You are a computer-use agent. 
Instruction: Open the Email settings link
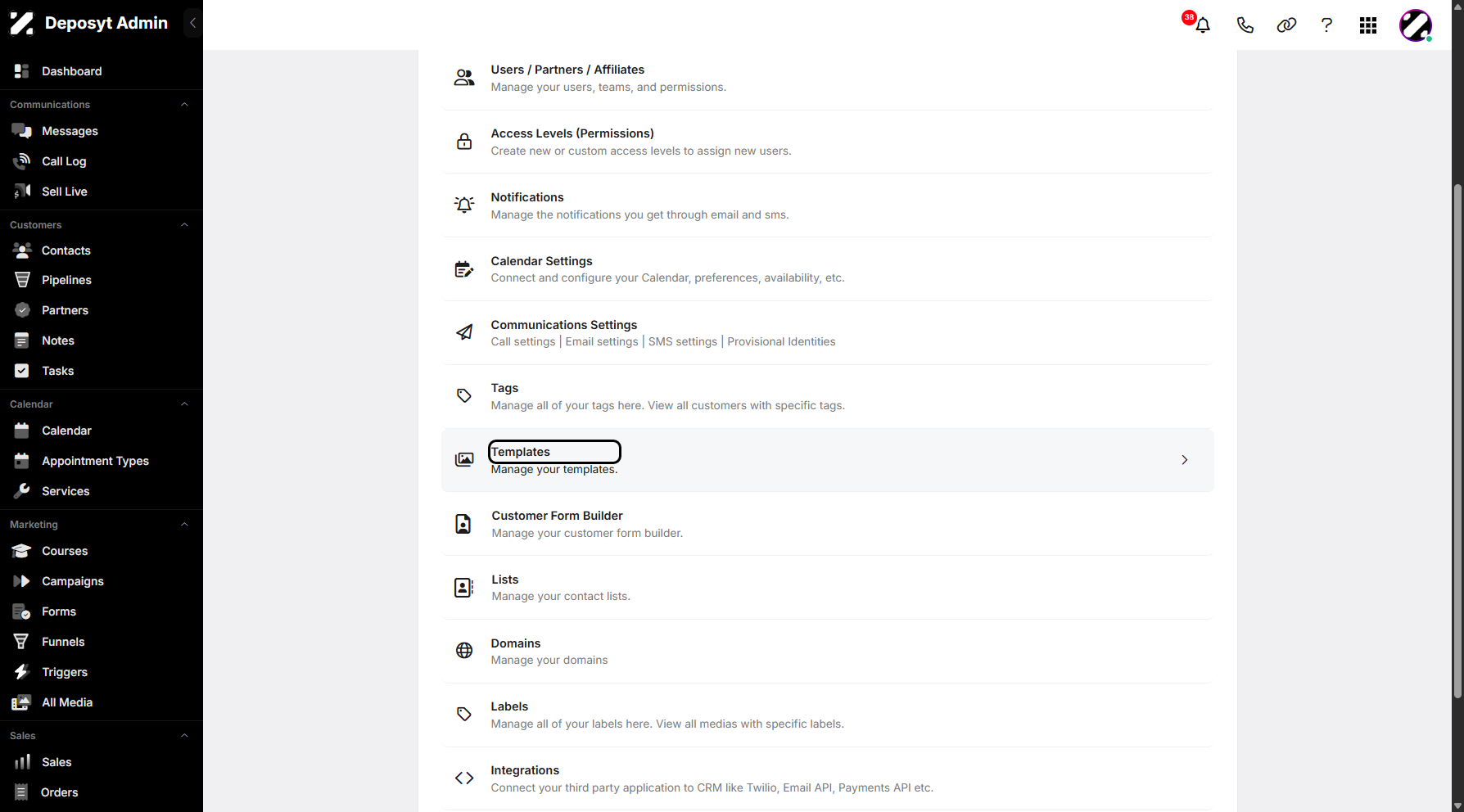pos(602,342)
